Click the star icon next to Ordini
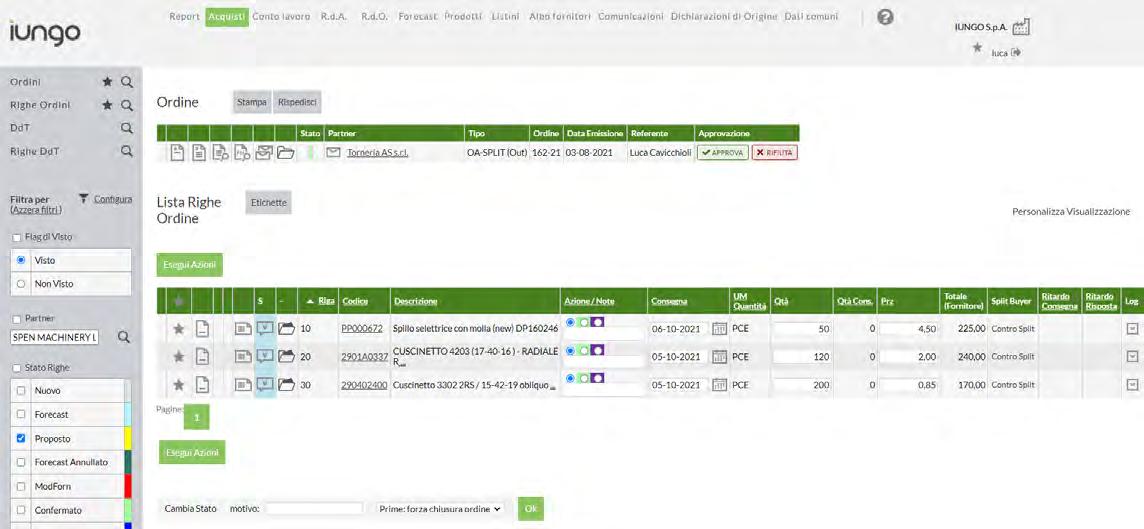The width and height of the screenshot is (1144, 529). (x=107, y=82)
